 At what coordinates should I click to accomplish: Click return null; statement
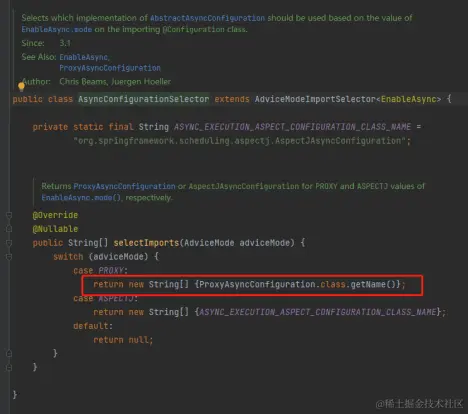point(123,340)
